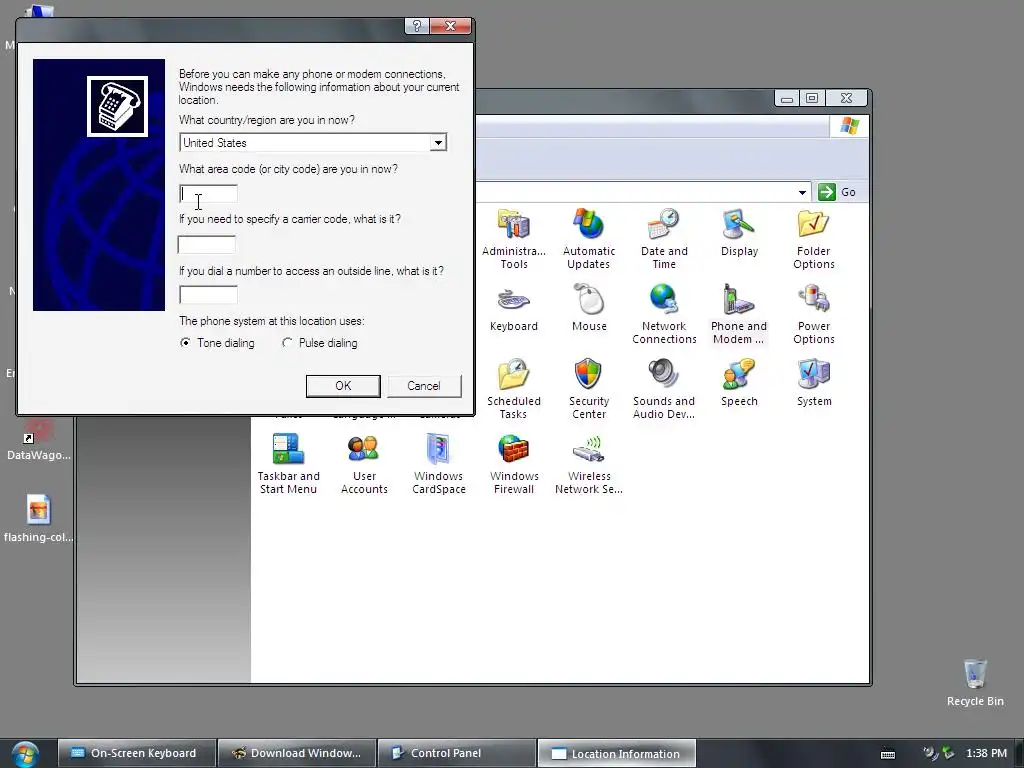Open Mouse settings icon

coord(589,308)
